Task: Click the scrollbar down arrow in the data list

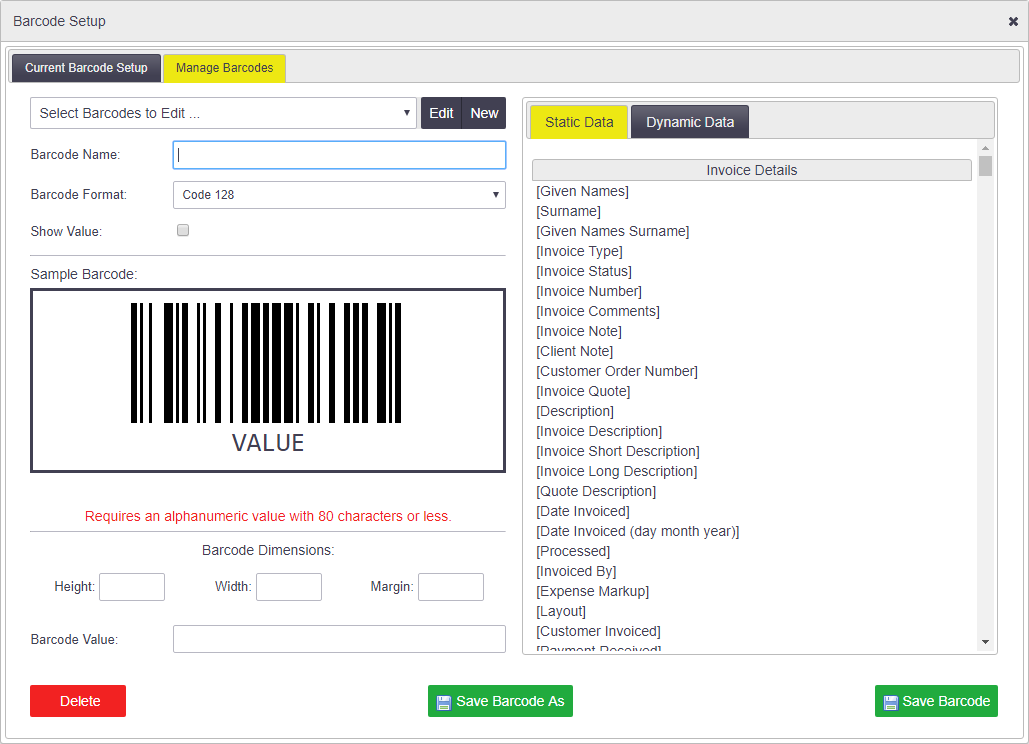Action: (x=985, y=642)
